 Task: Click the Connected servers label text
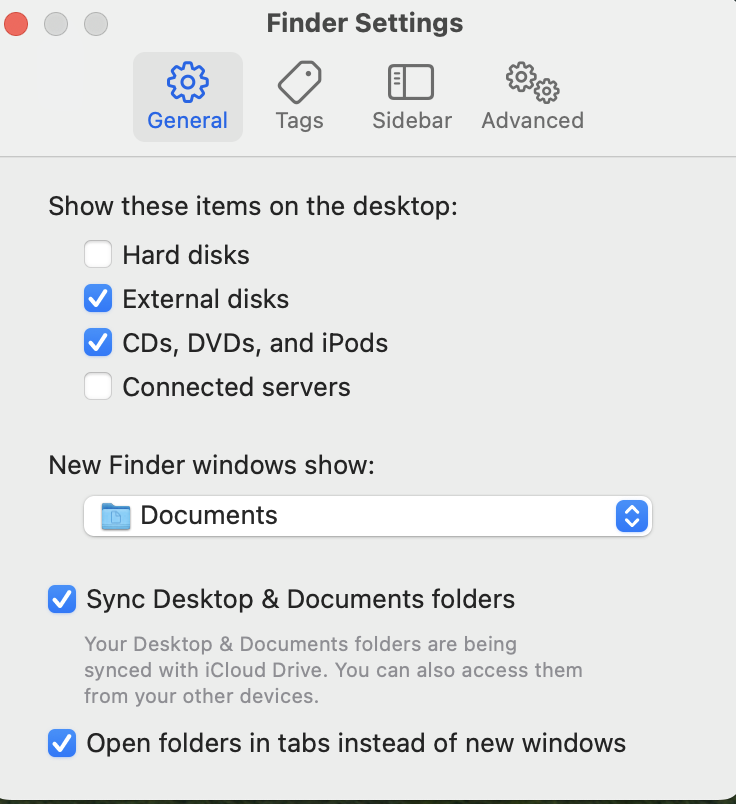(x=236, y=387)
